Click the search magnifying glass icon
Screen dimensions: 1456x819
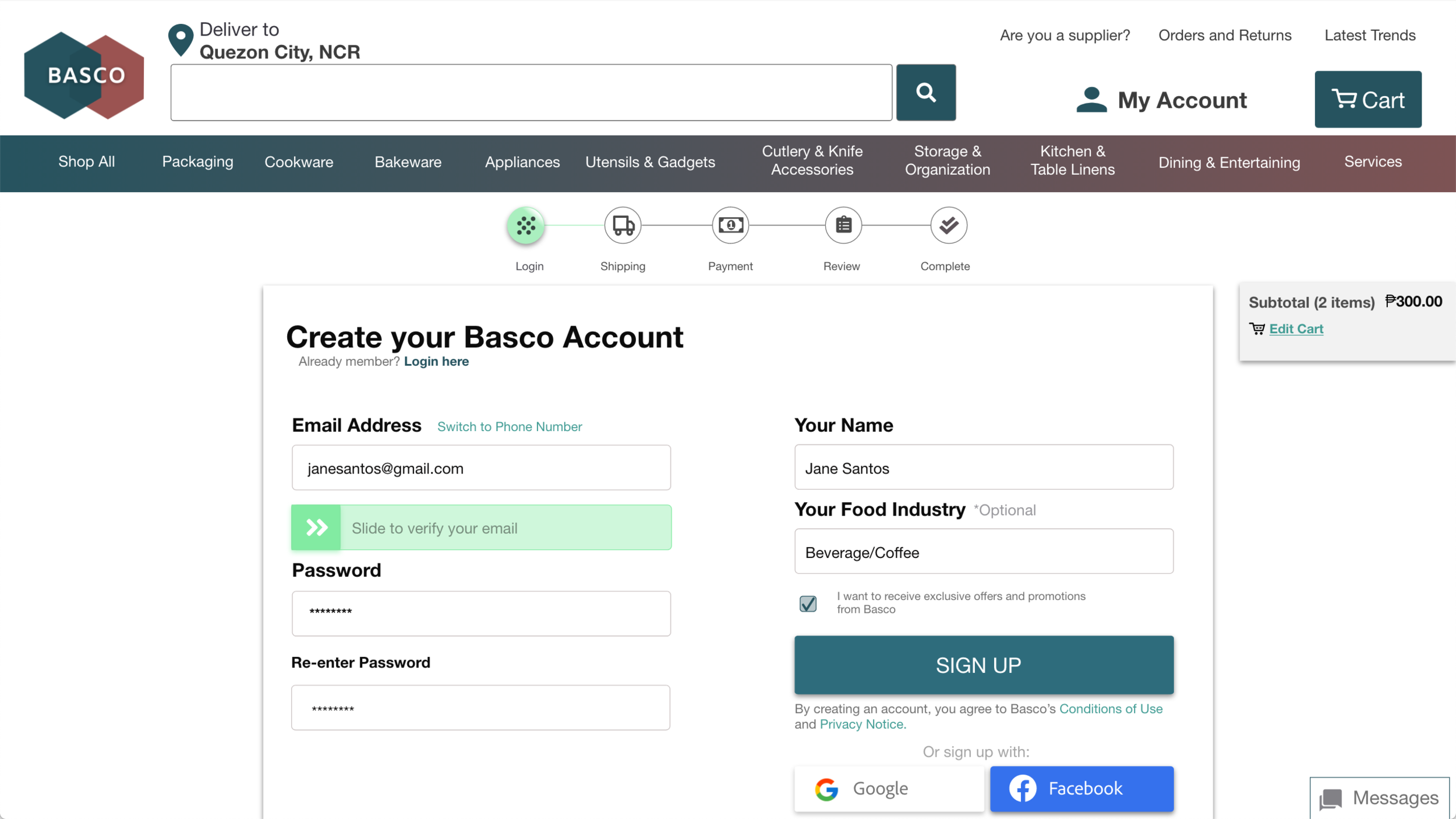[x=926, y=92]
